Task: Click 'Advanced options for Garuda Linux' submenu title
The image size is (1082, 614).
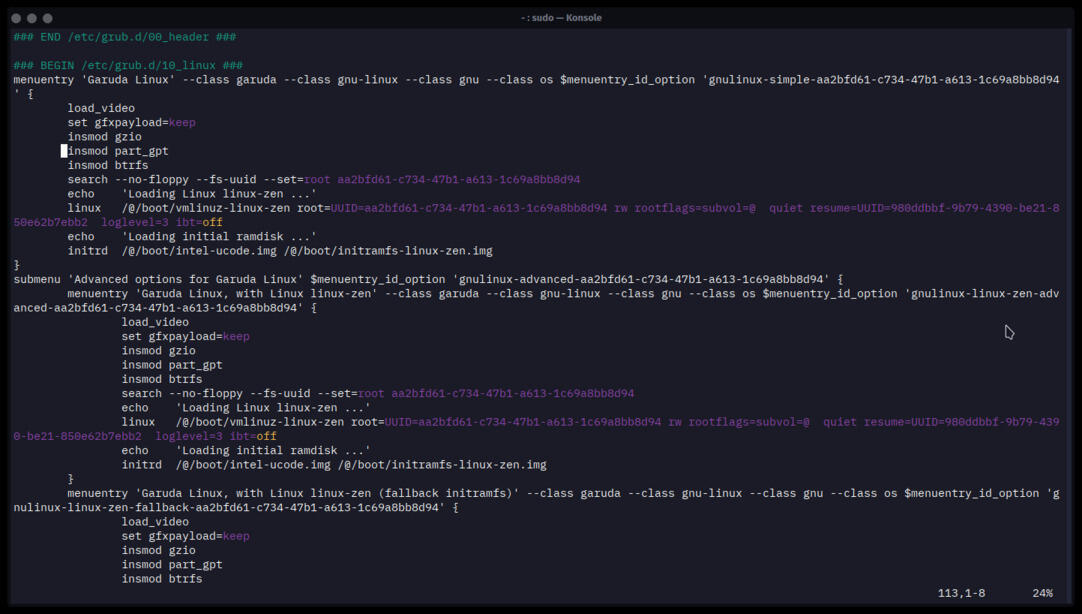Action: tap(188, 280)
